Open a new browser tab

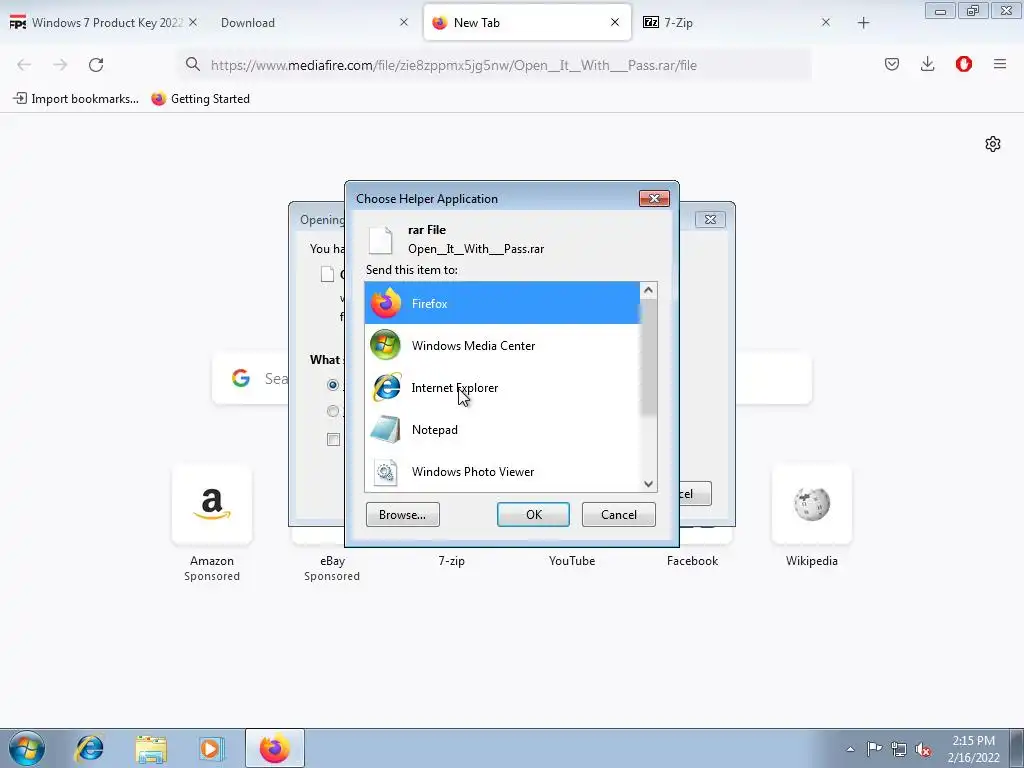(863, 23)
